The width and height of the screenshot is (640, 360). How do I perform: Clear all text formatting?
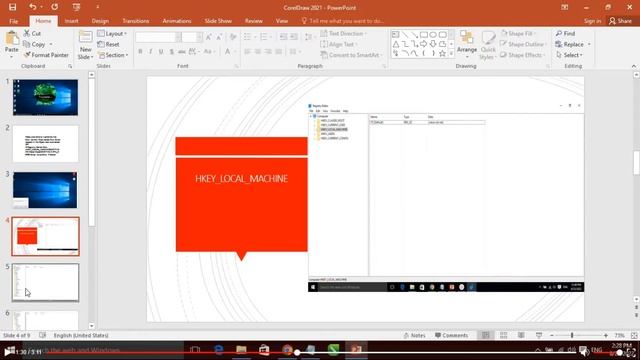(233, 37)
